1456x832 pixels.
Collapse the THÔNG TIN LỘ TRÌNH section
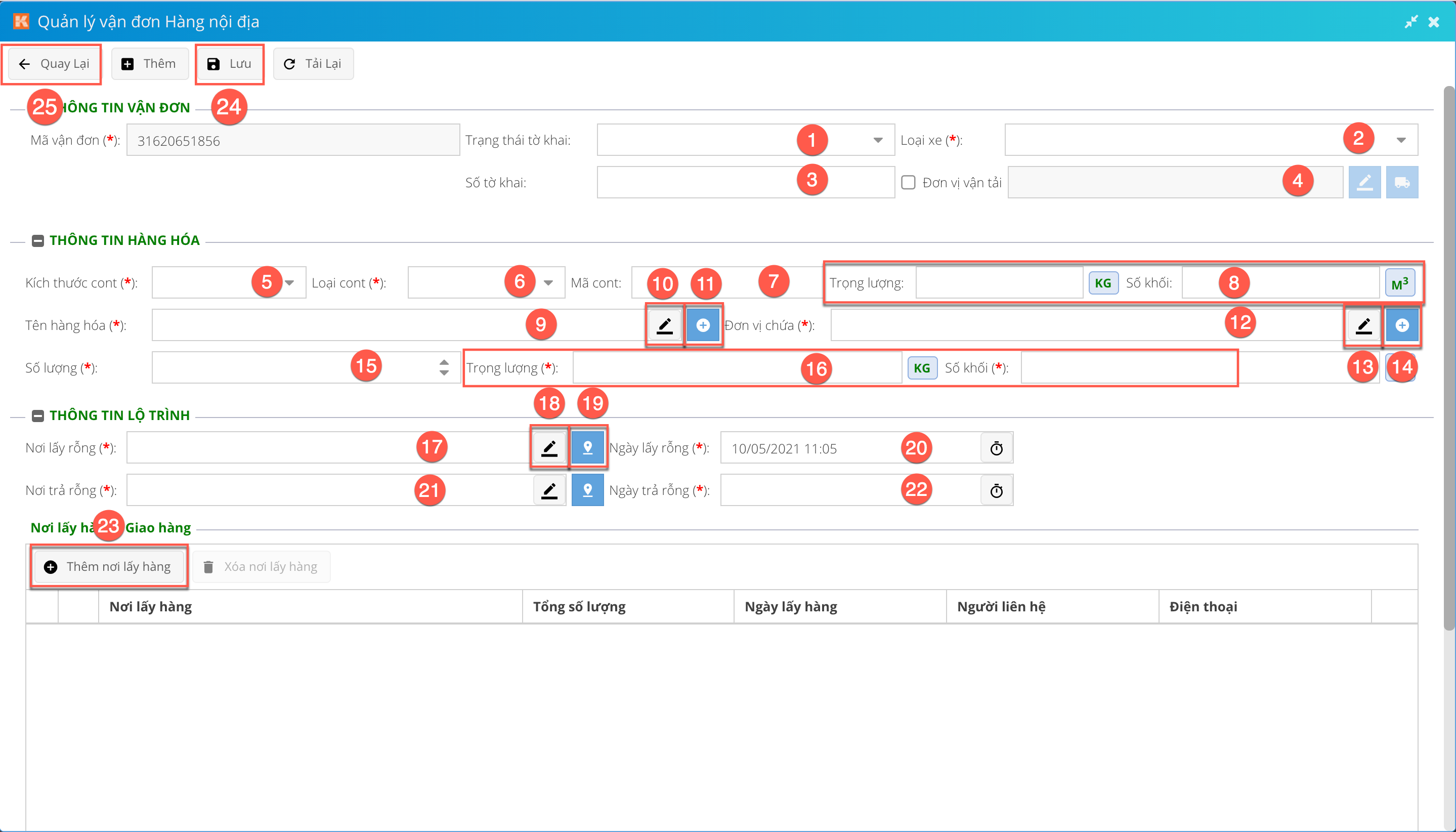click(x=38, y=415)
